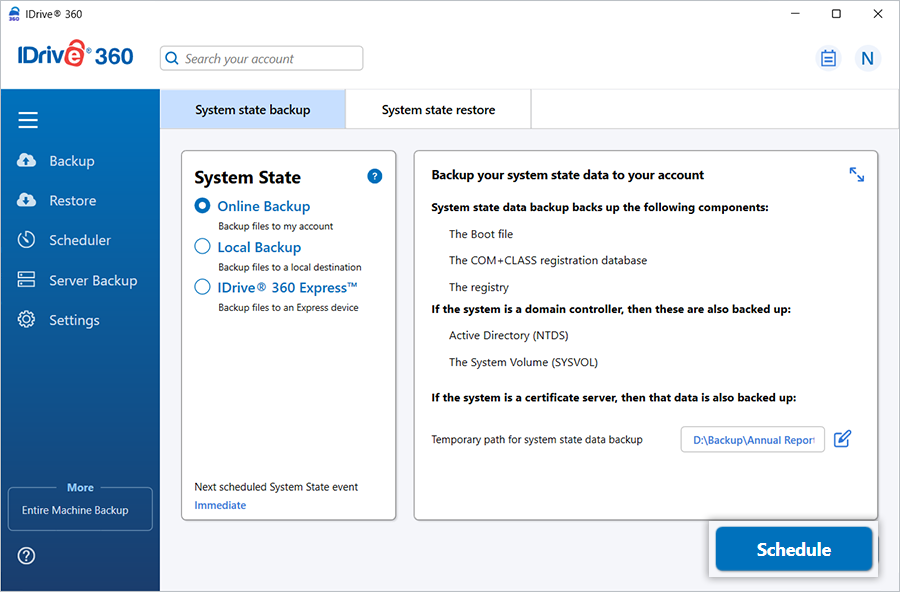Image resolution: width=900 pixels, height=592 pixels.
Task: Expand the backup info panel with arrows icon
Action: (x=857, y=175)
